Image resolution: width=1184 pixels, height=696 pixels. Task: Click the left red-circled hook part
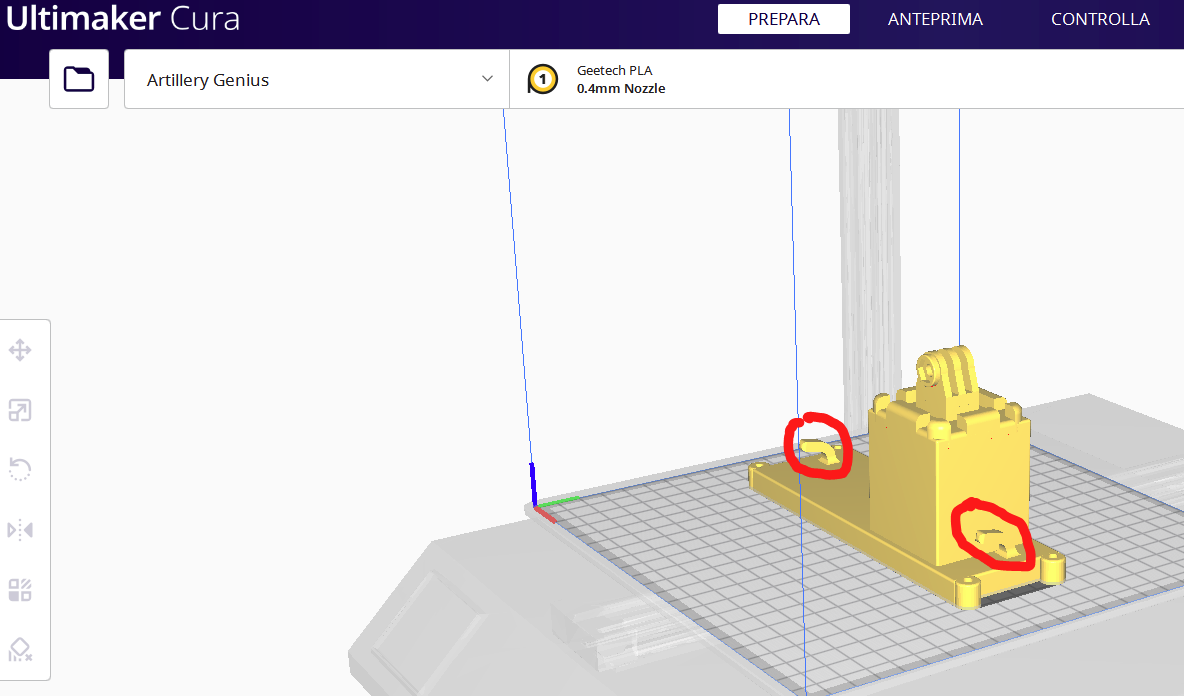(x=819, y=449)
